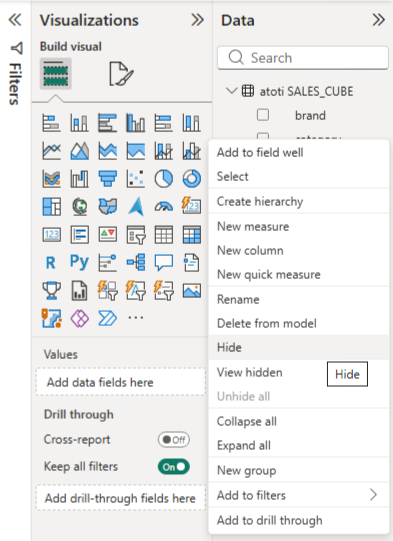Select the paginated report visual
The width and height of the screenshot is (393, 541).
click(x=79, y=291)
